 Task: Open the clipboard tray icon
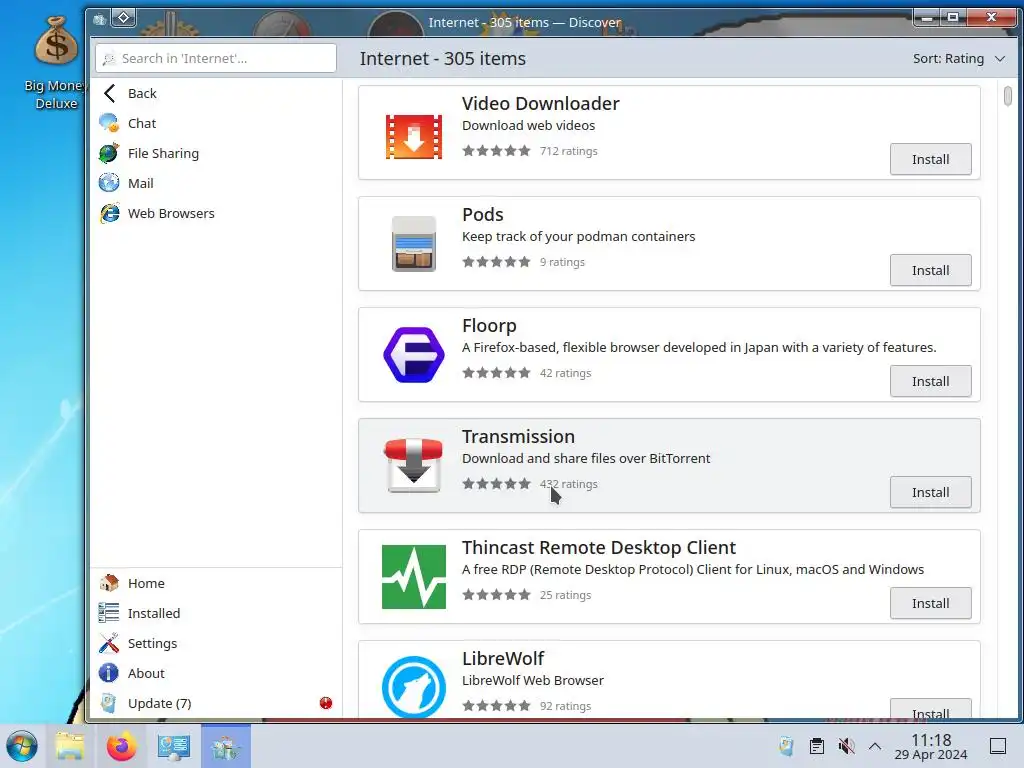(816, 746)
